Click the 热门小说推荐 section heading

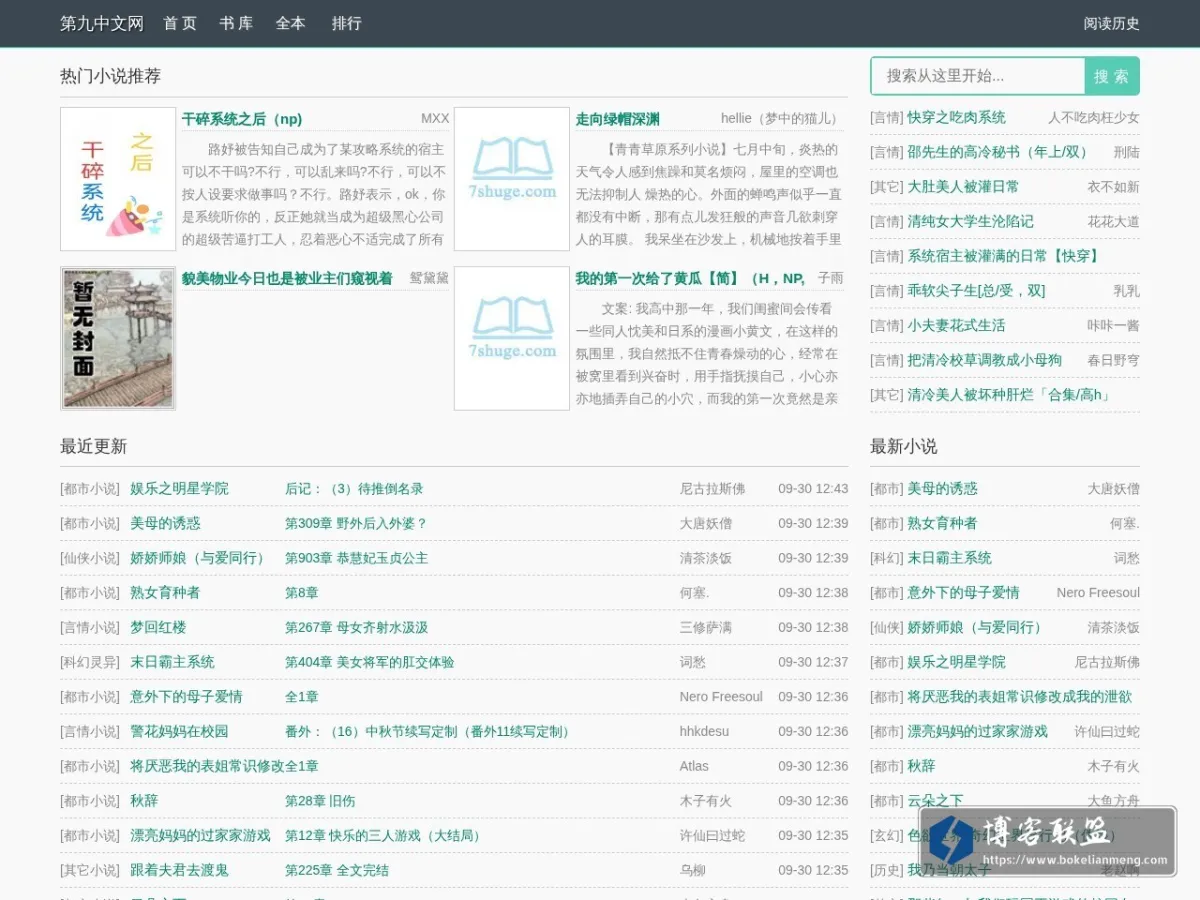[110, 76]
